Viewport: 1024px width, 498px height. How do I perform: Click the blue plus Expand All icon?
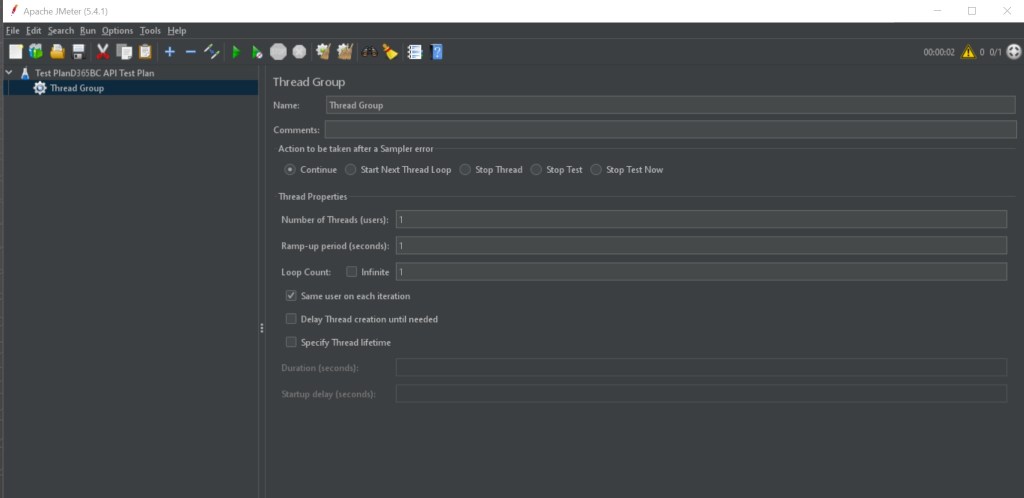(x=169, y=52)
